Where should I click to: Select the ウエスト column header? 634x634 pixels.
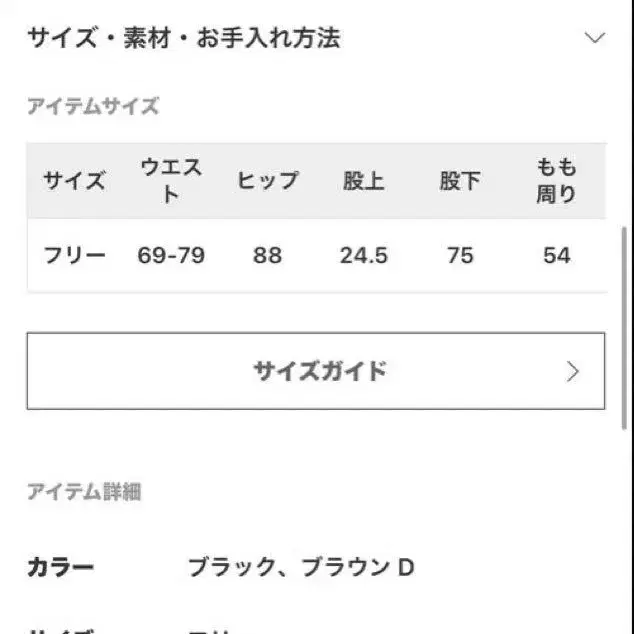pos(171,181)
